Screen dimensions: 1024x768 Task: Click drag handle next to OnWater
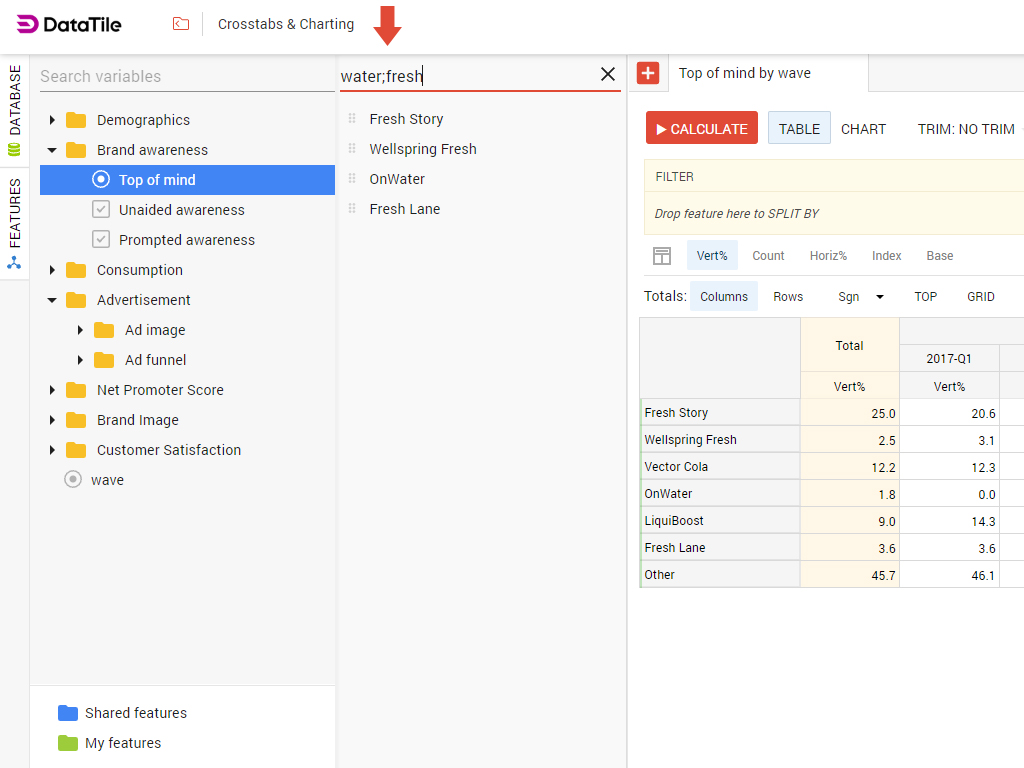coord(352,179)
